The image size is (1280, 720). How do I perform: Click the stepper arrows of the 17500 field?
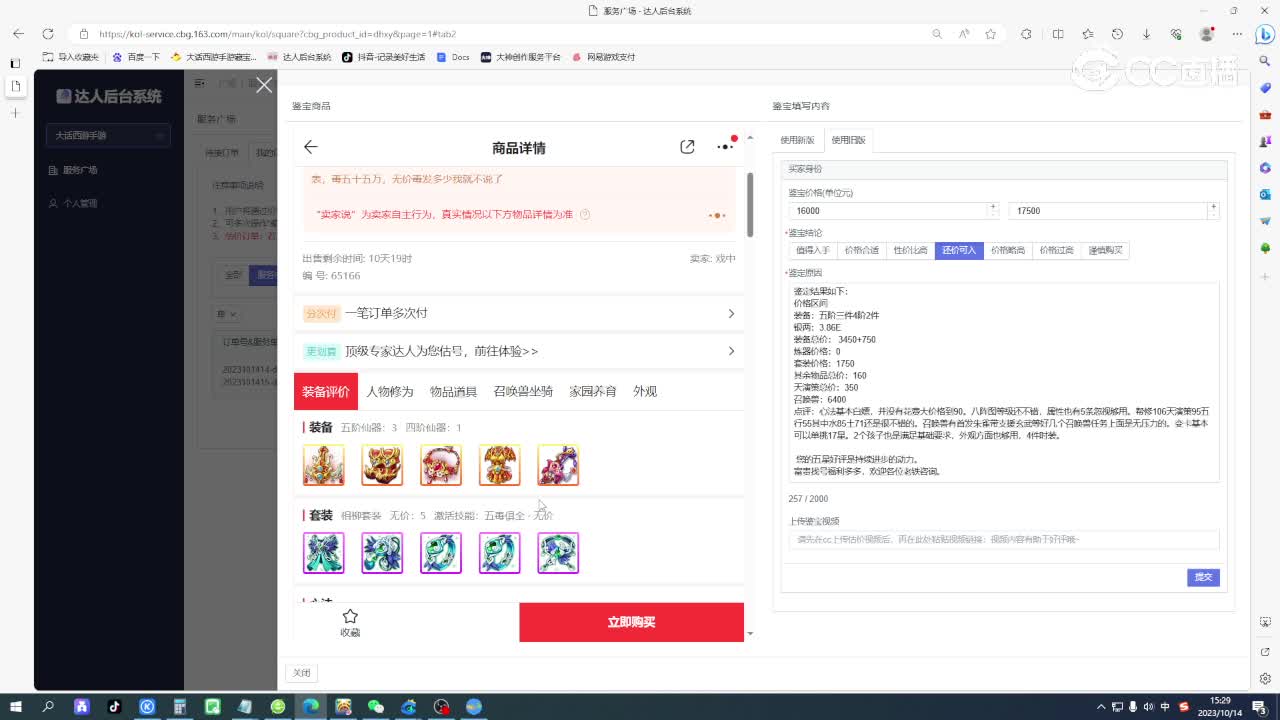[1213, 211]
